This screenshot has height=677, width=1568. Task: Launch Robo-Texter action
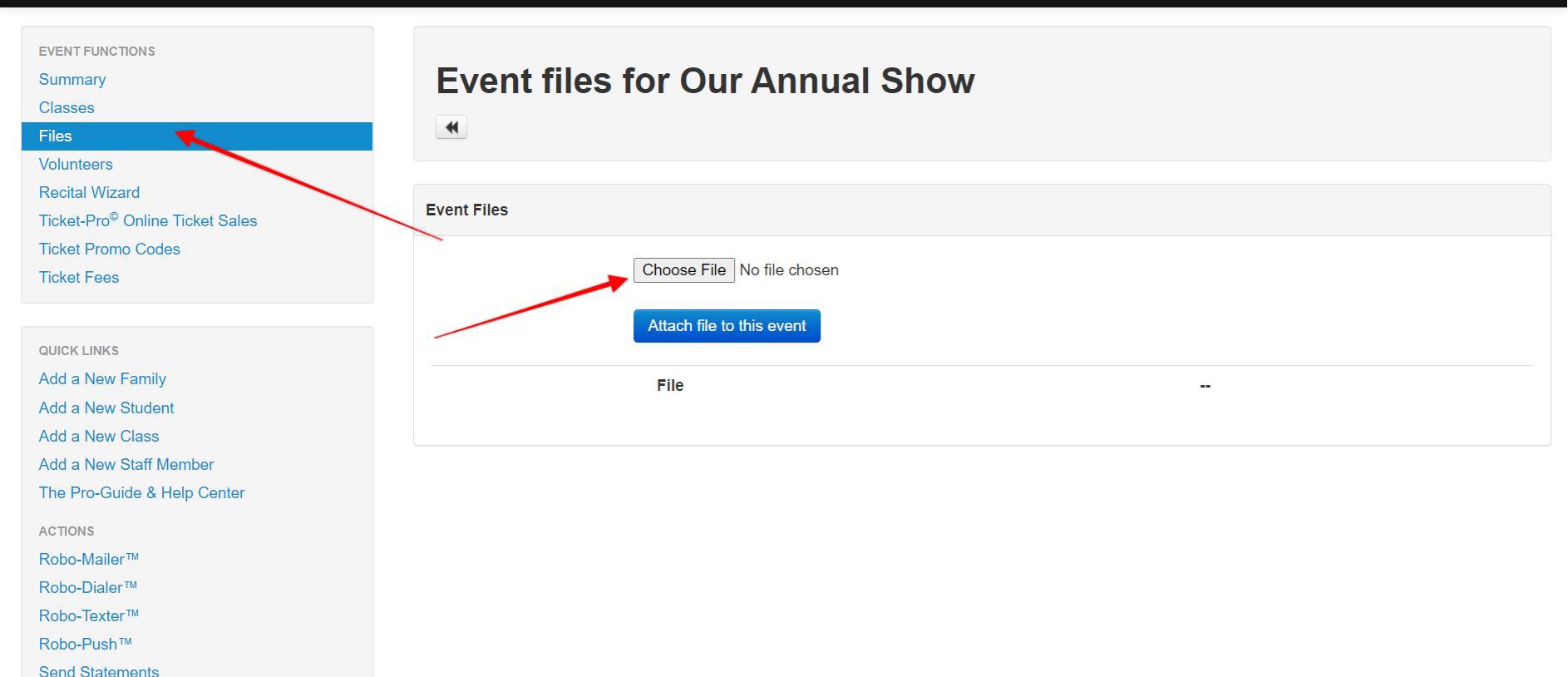89,616
